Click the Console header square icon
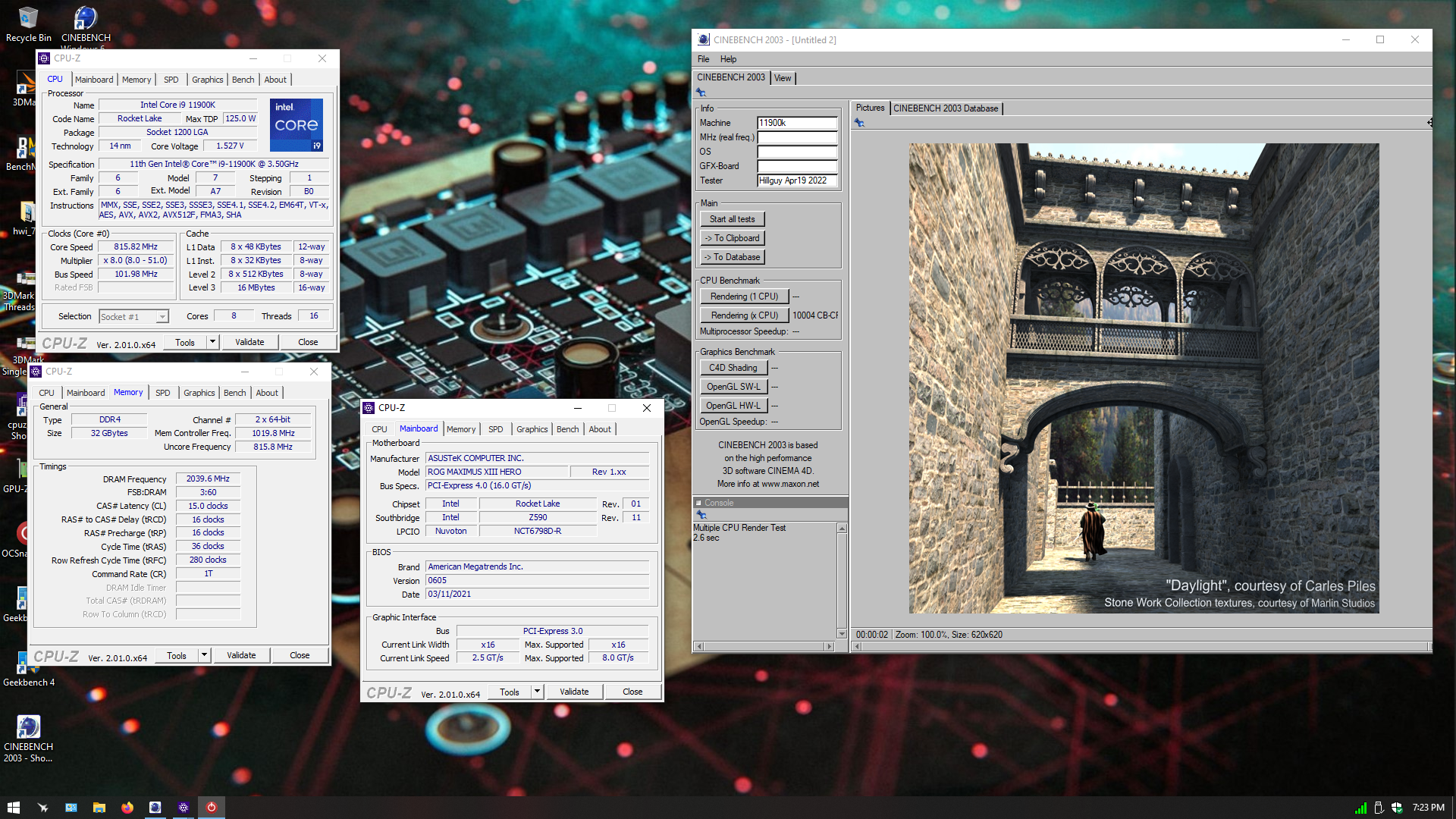The height and width of the screenshot is (819, 1456). pyautogui.click(x=698, y=503)
